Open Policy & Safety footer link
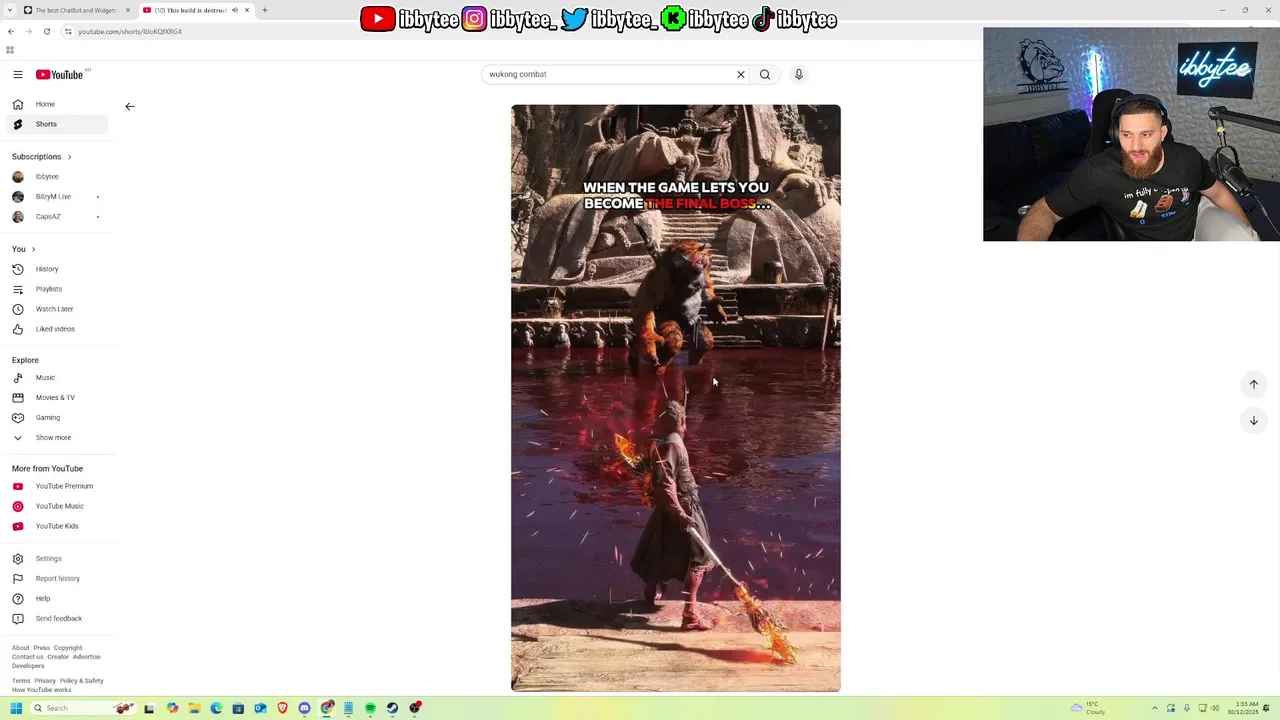The width and height of the screenshot is (1280, 720). 82,681
